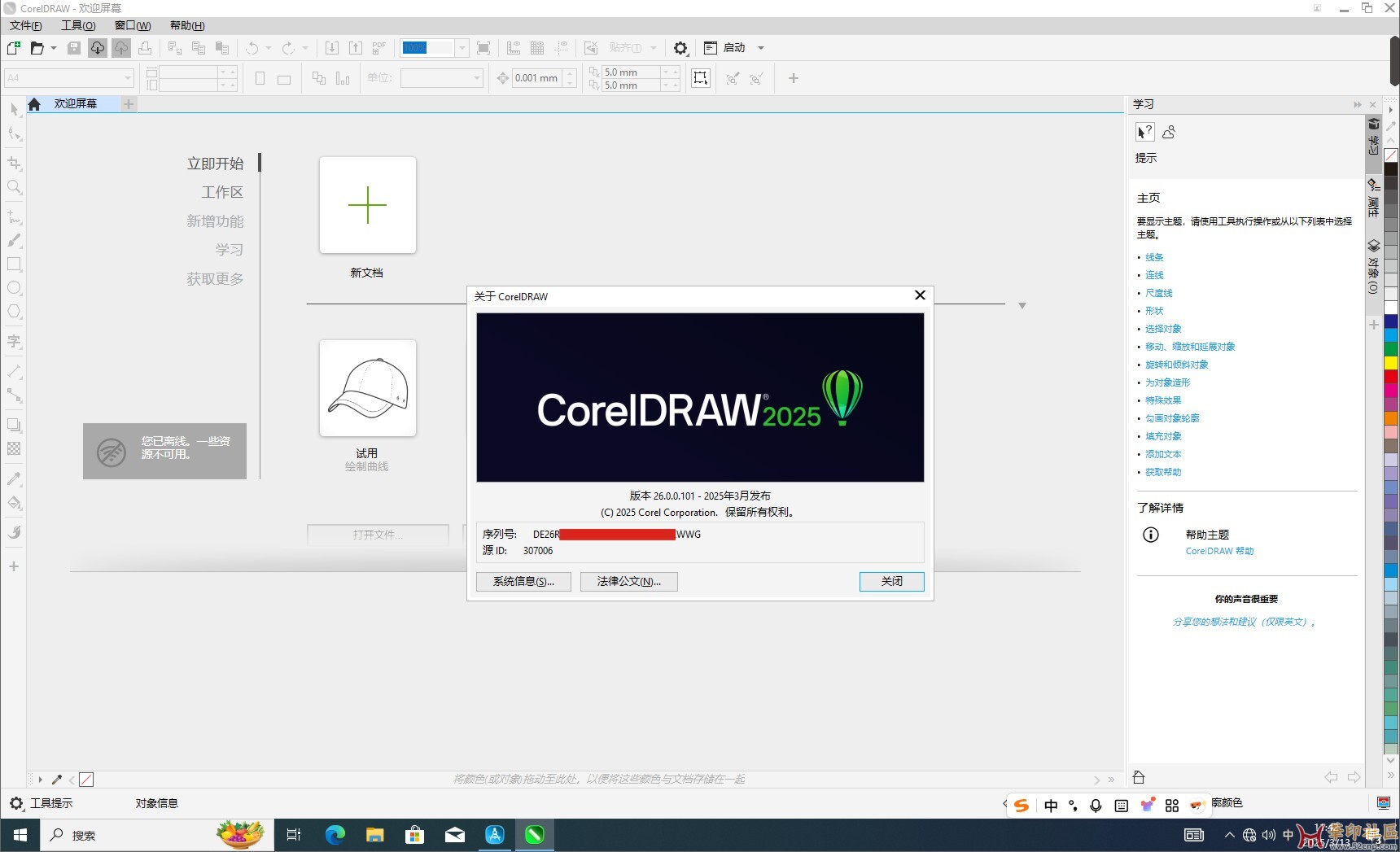Open the 帮助(H) menu
The height and width of the screenshot is (852, 1400).
coord(187,25)
